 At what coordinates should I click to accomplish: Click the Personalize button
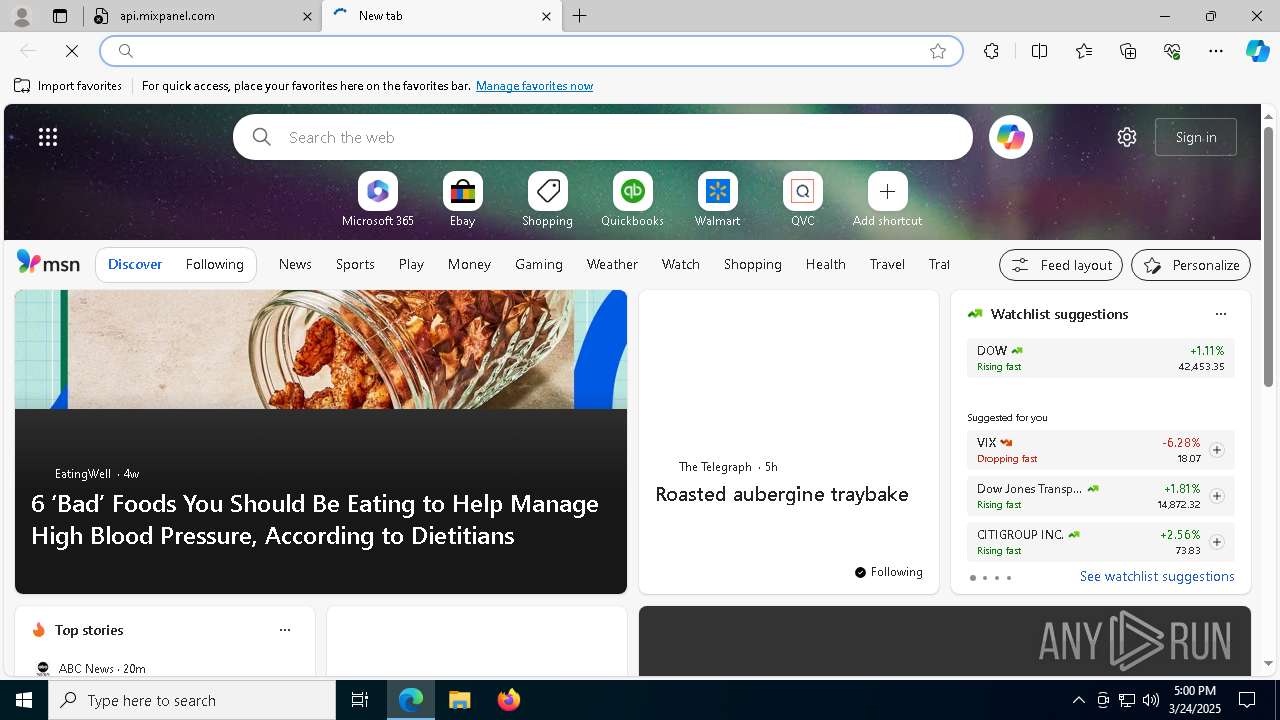pyautogui.click(x=1191, y=265)
